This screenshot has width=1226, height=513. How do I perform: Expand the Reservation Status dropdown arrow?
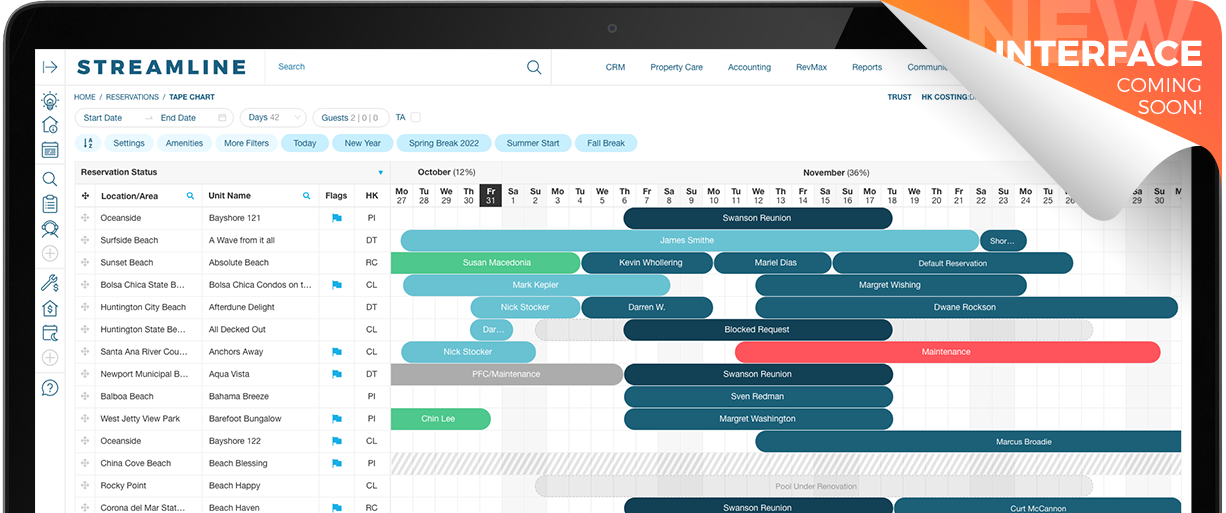point(380,173)
